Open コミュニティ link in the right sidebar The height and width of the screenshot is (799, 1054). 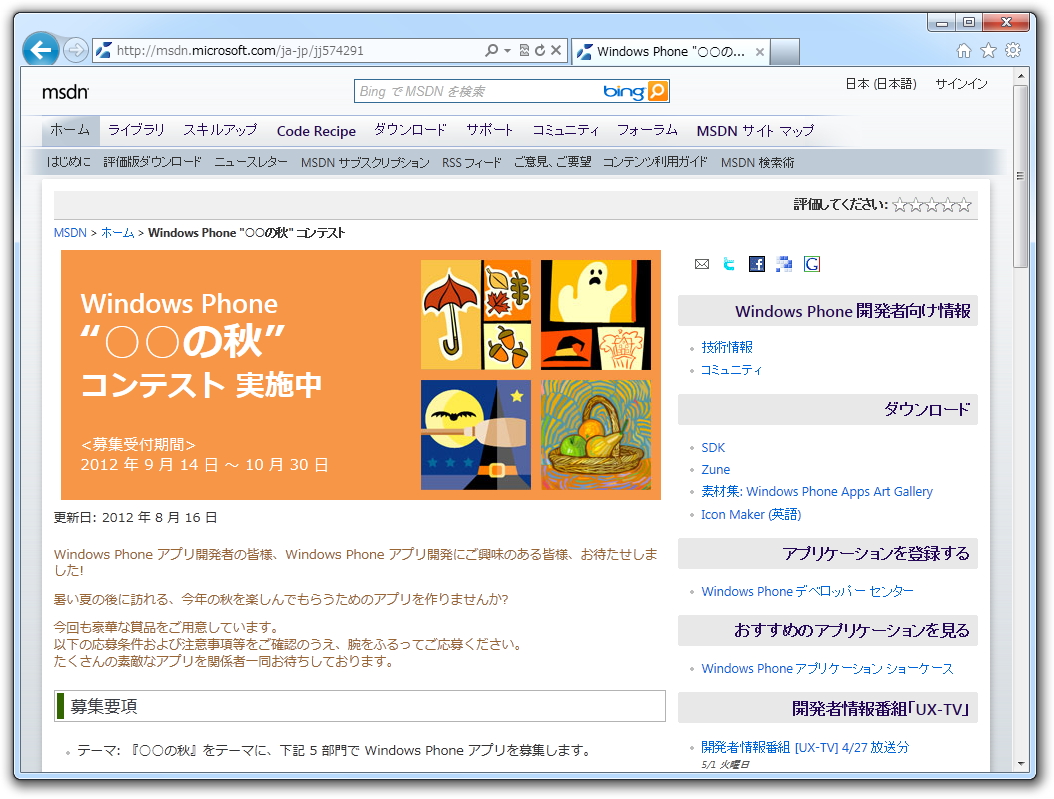(x=731, y=370)
